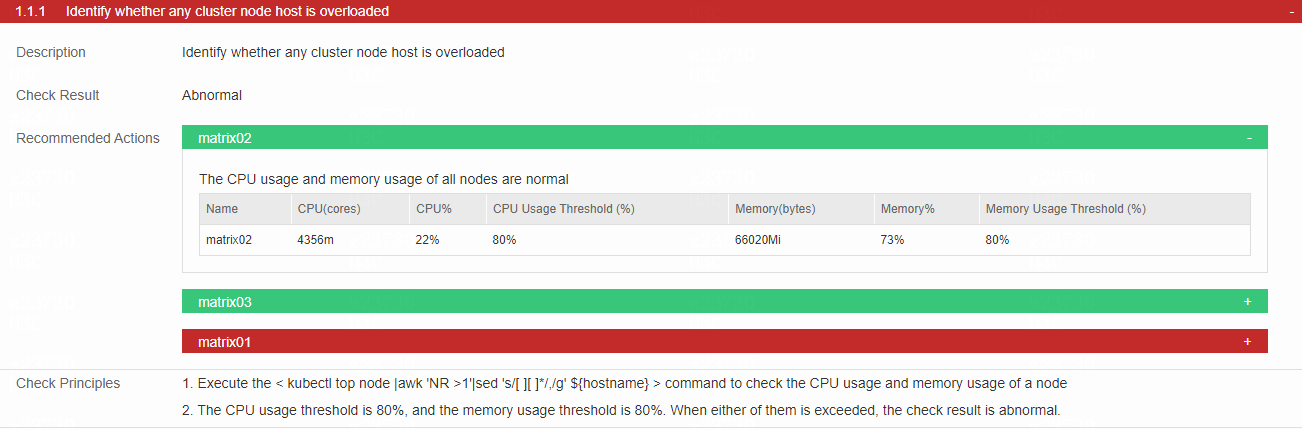Screen dimensions: 1302x429
Task: Collapse the matrix02 panel with the minus icon
Action: [x=1249, y=138]
